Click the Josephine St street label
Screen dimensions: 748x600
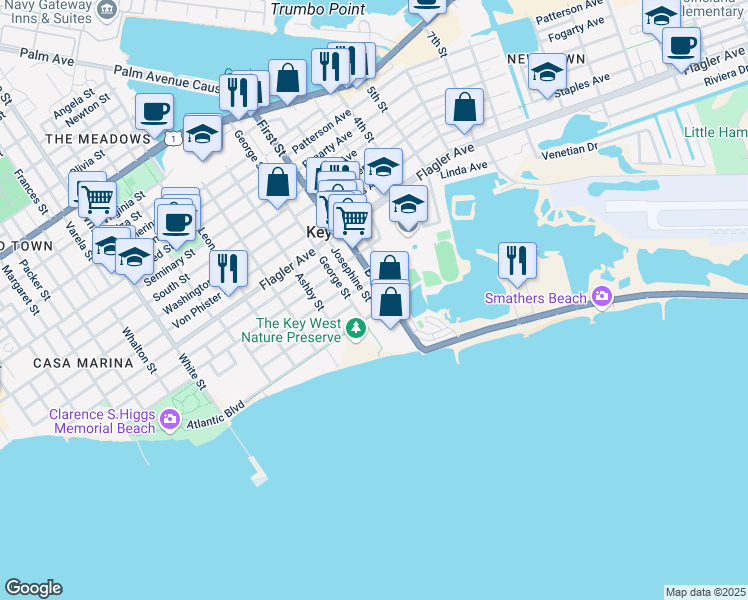click(351, 275)
